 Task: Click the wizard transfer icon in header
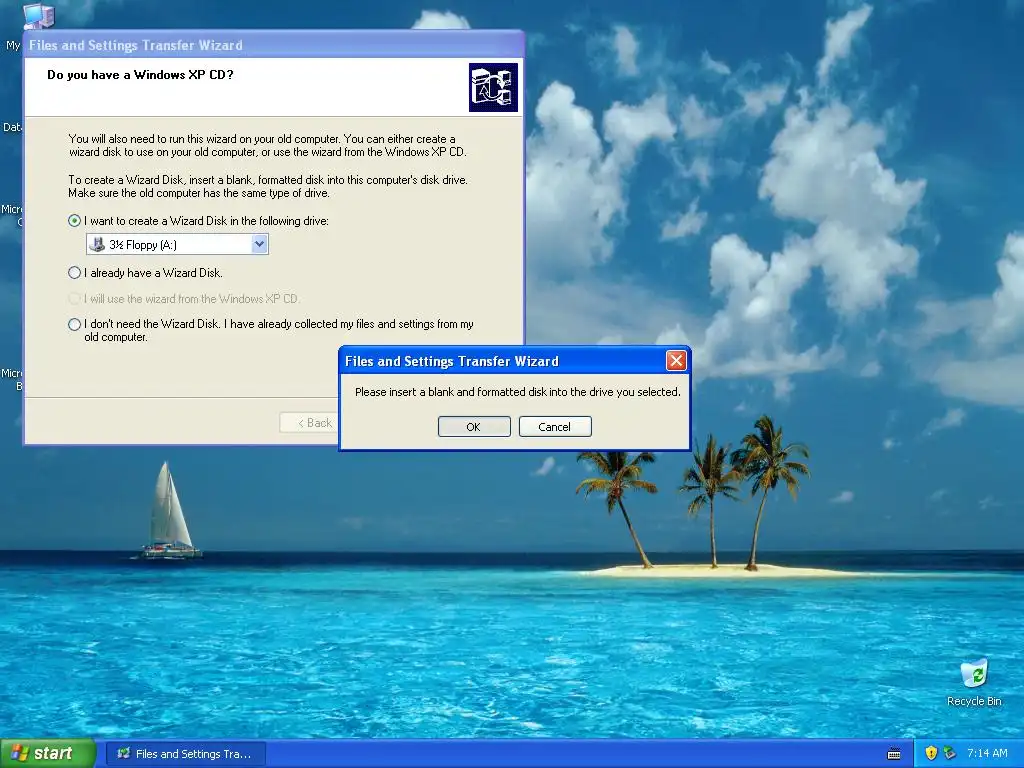[x=493, y=88]
